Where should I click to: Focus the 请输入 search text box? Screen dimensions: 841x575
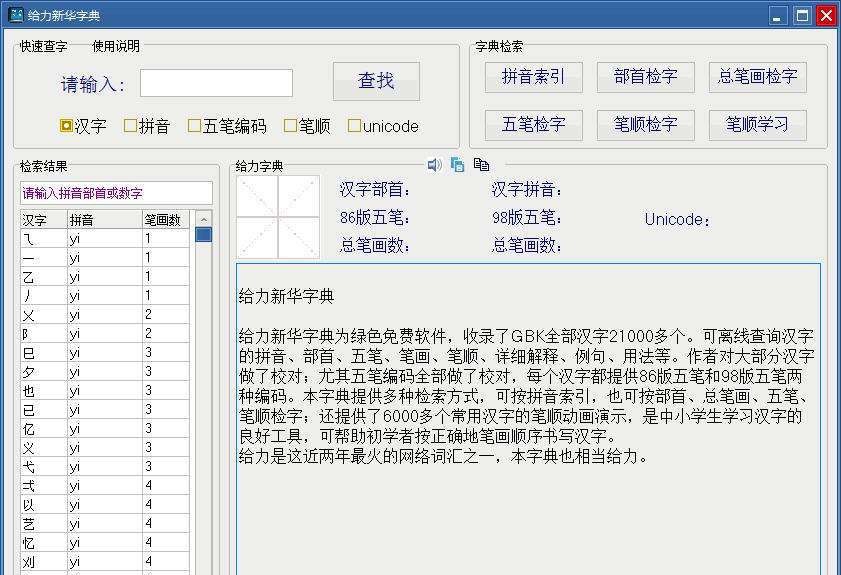coord(216,83)
